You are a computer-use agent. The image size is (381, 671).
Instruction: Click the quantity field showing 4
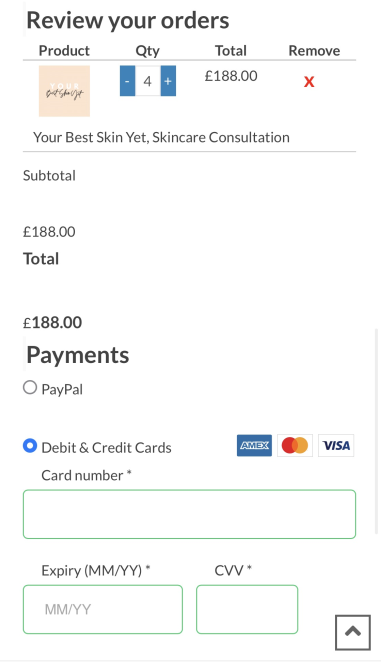point(148,81)
